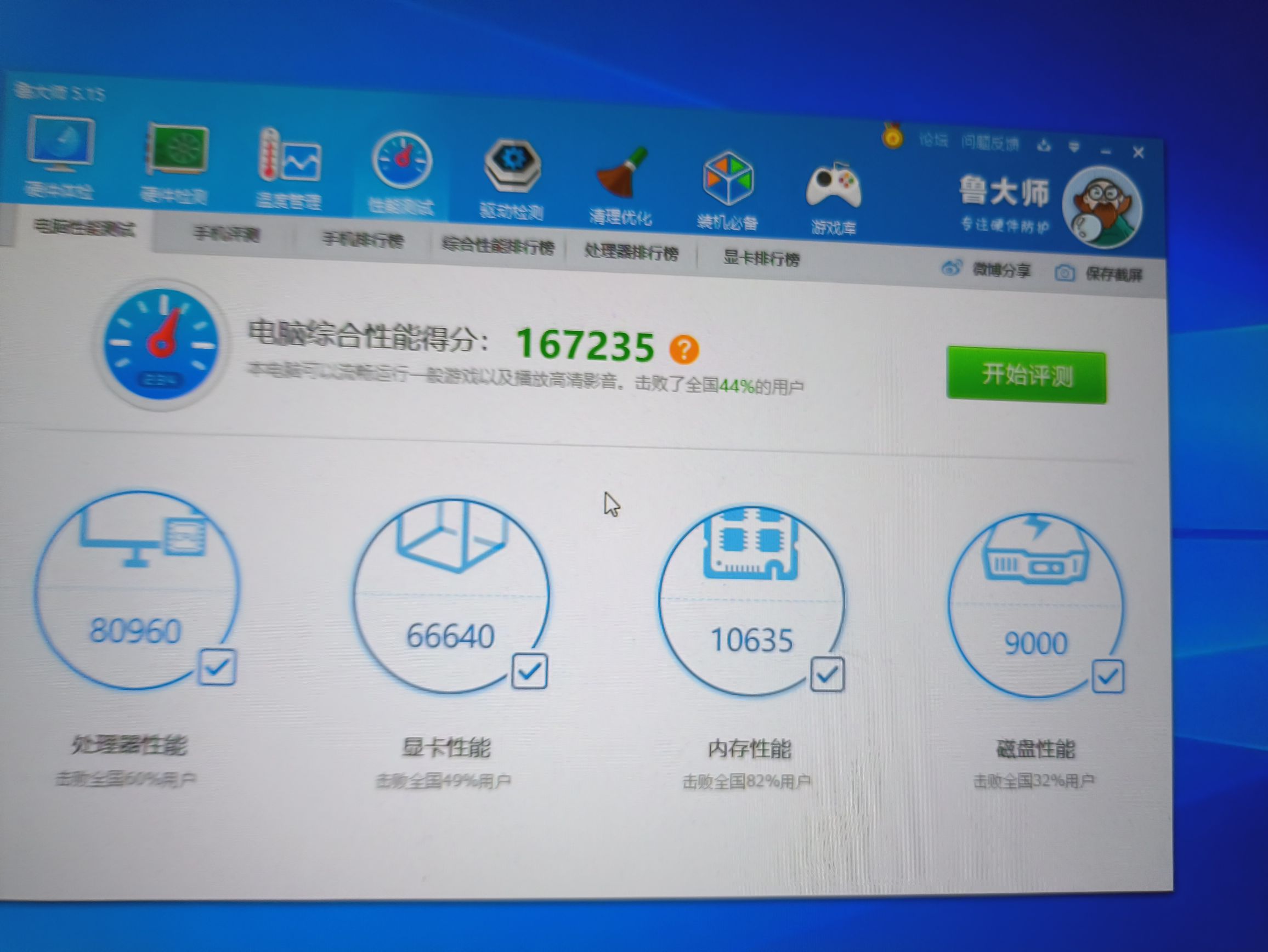1268x952 pixels.
Task: Open the 论坛 forum link
Action: pos(933,140)
